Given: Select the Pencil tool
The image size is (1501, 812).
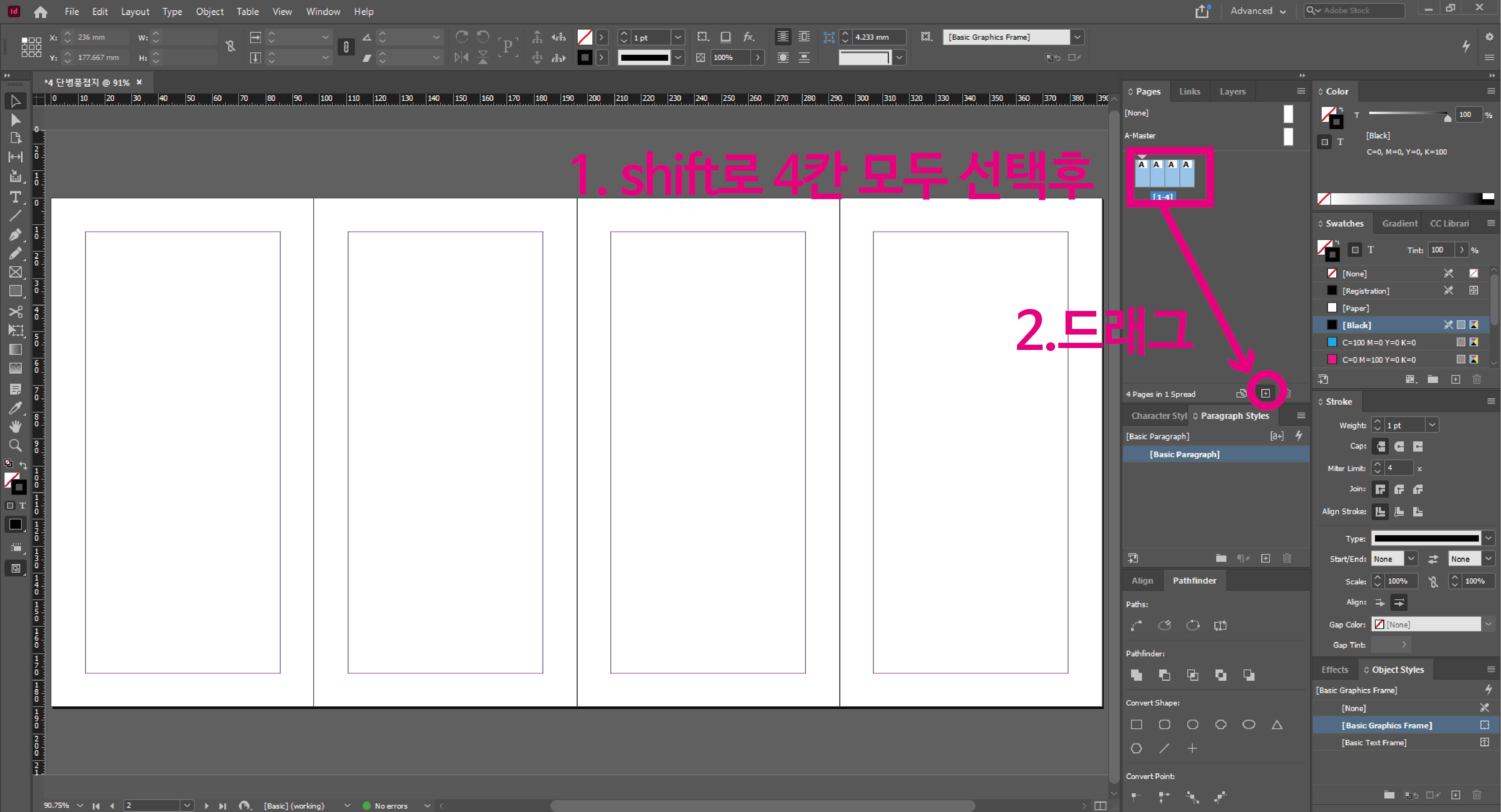Looking at the screenshot, I should [x=16, y=254].
